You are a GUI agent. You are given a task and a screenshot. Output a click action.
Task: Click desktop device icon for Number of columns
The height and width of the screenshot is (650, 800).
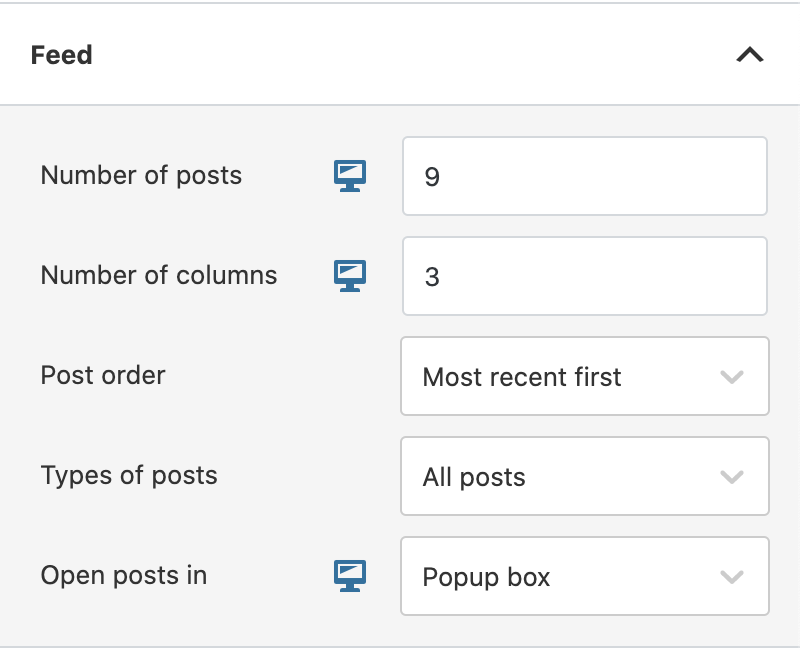tap(350, 276)
